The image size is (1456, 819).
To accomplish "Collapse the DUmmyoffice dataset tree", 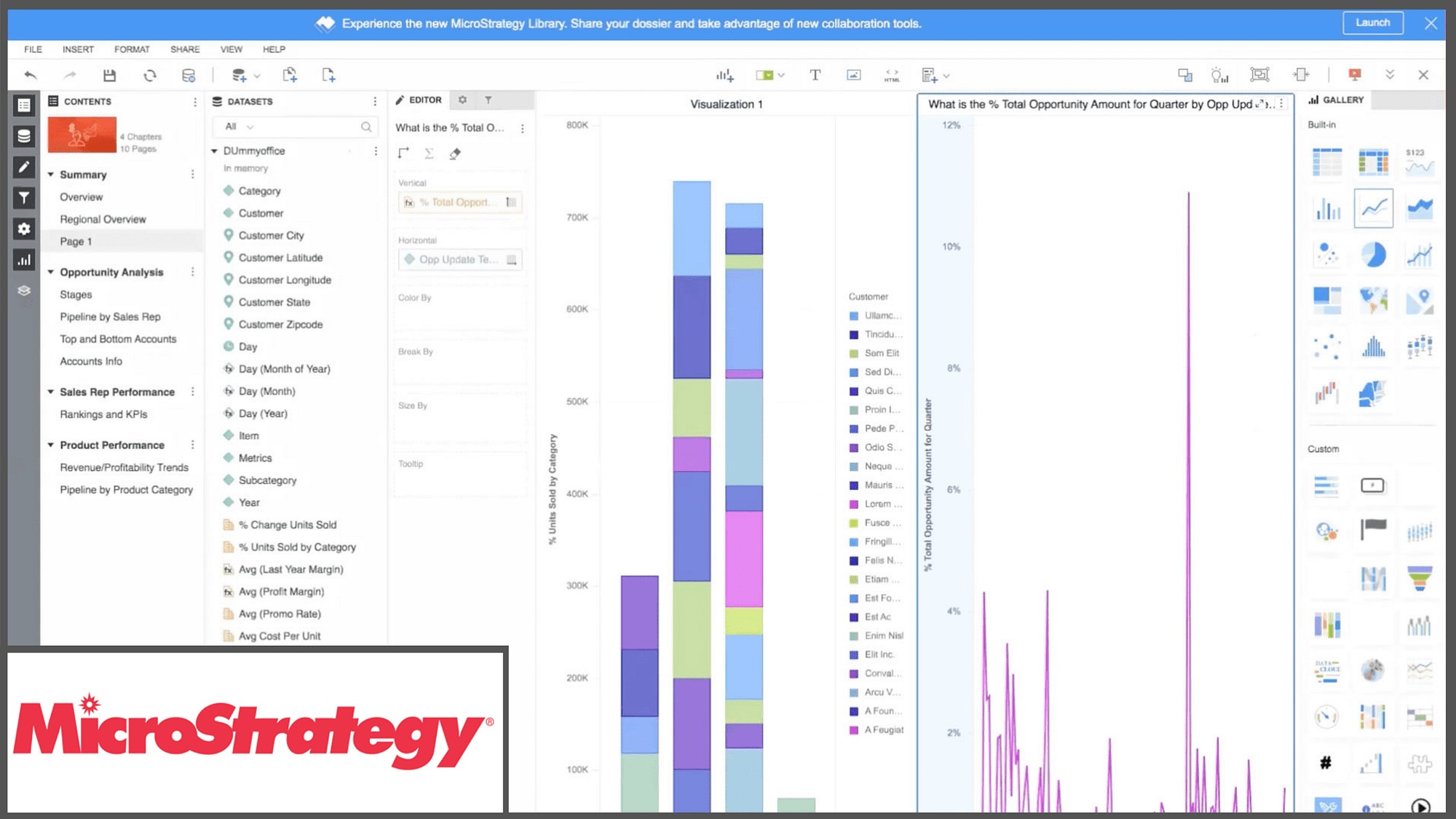I will point(215,151).
